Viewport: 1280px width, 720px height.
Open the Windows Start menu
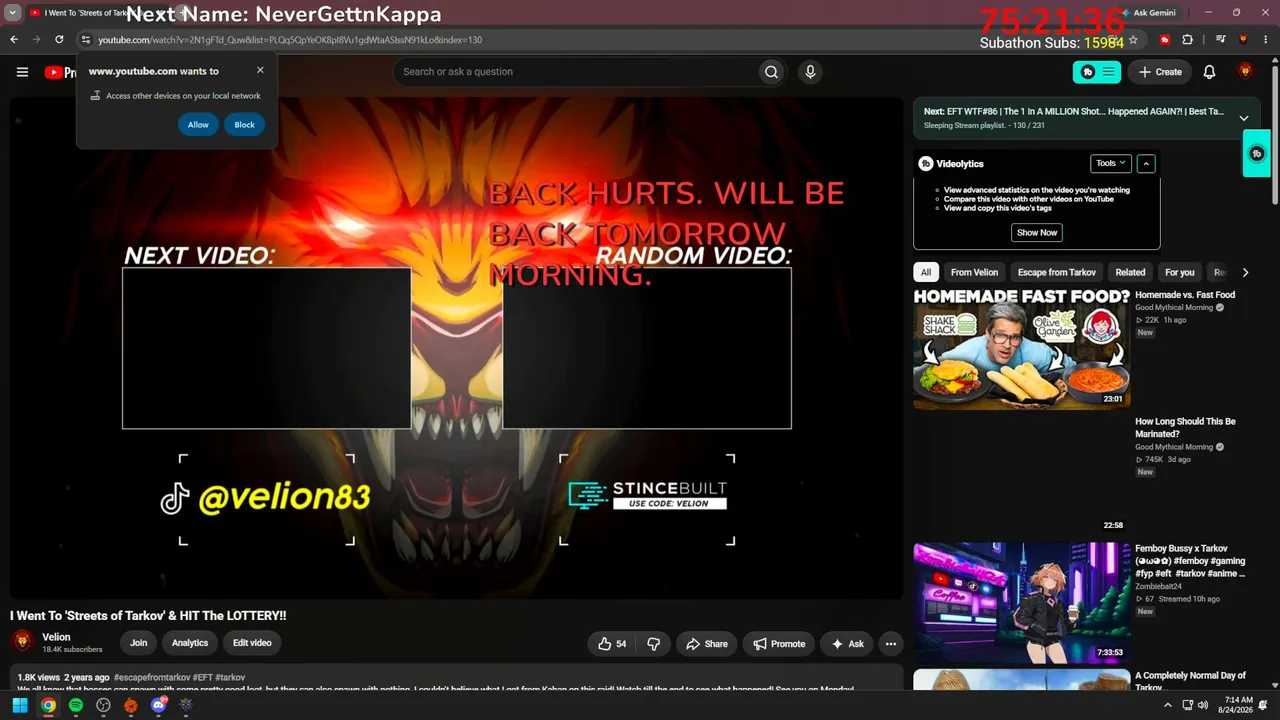click(19, 705)
